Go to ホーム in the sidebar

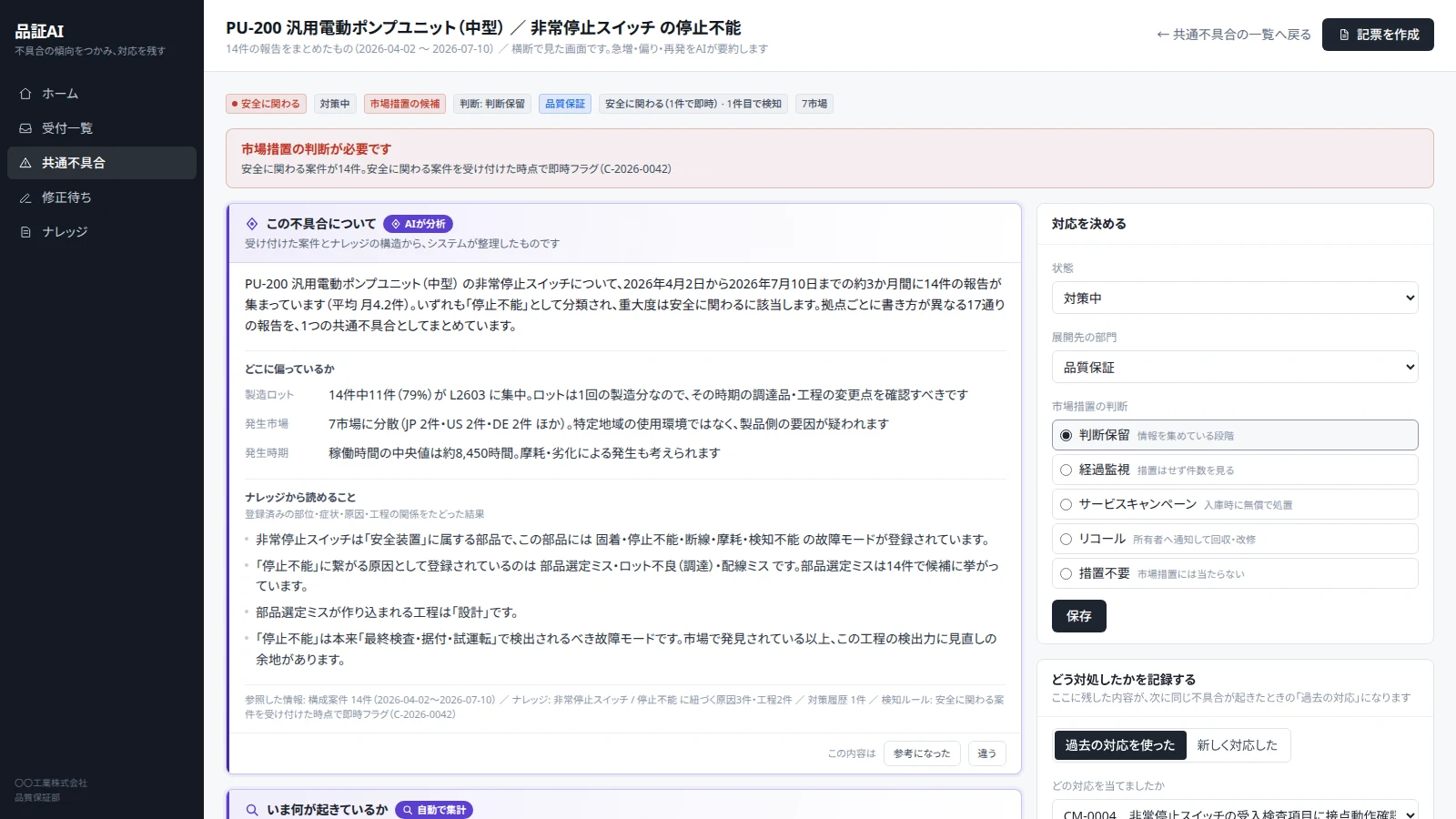102,94
